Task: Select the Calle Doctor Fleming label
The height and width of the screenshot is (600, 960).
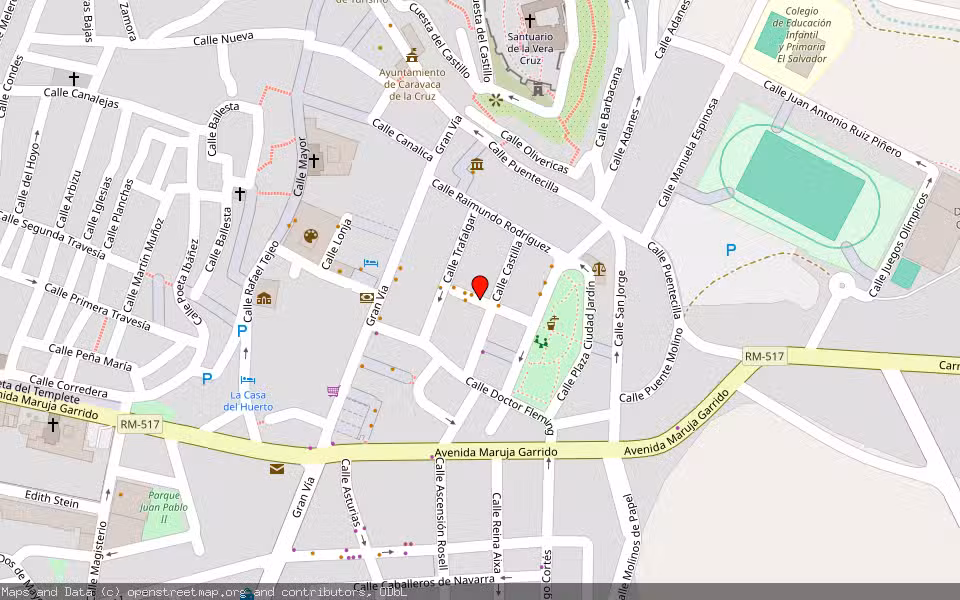Action: [x=510, y=406]
